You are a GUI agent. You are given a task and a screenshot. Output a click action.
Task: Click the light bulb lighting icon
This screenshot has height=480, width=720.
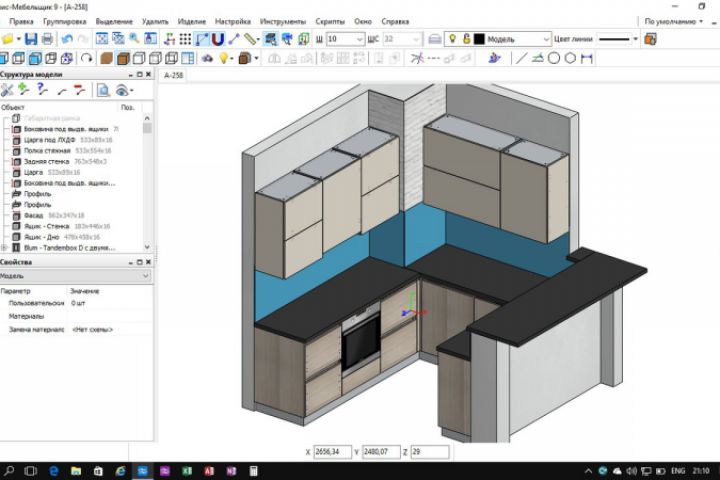click(223, 58)
